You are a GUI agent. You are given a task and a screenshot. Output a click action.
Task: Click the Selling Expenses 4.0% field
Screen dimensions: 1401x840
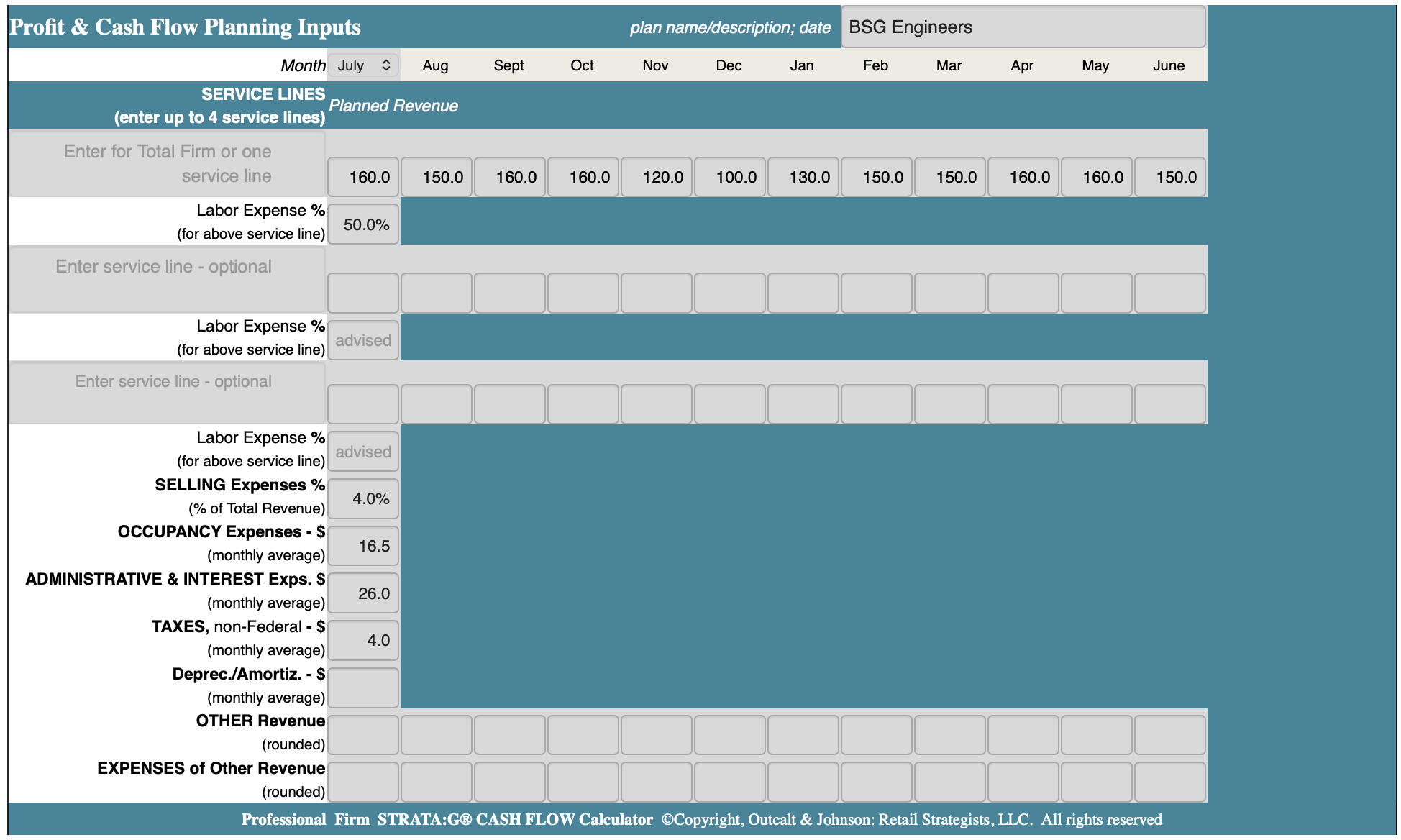[363, 498]
